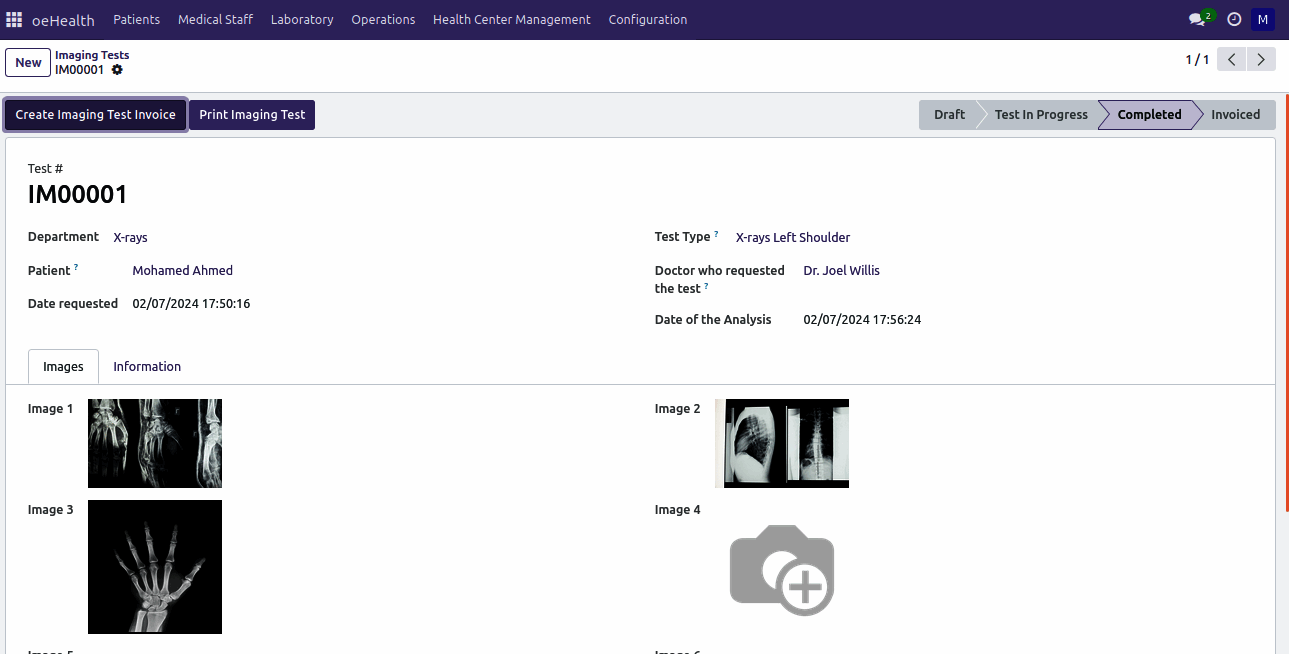Click the New record button
Screen dimensions: 1289x654
[28, 62]
